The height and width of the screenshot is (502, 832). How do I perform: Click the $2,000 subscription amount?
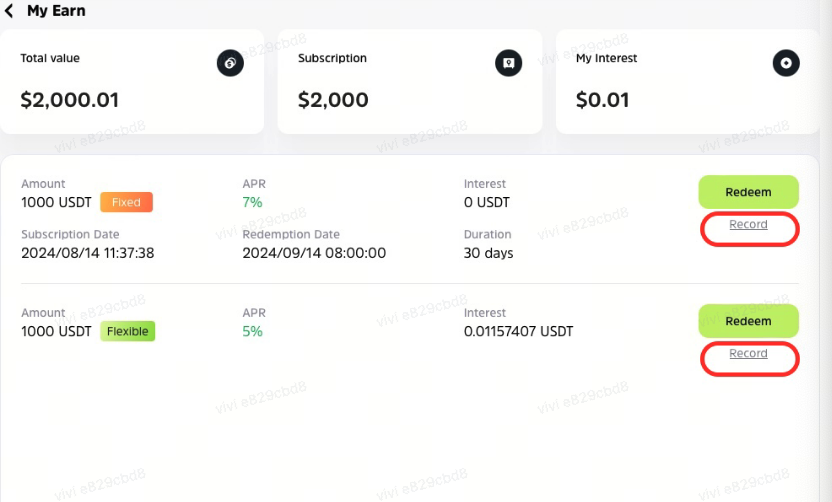333,100
